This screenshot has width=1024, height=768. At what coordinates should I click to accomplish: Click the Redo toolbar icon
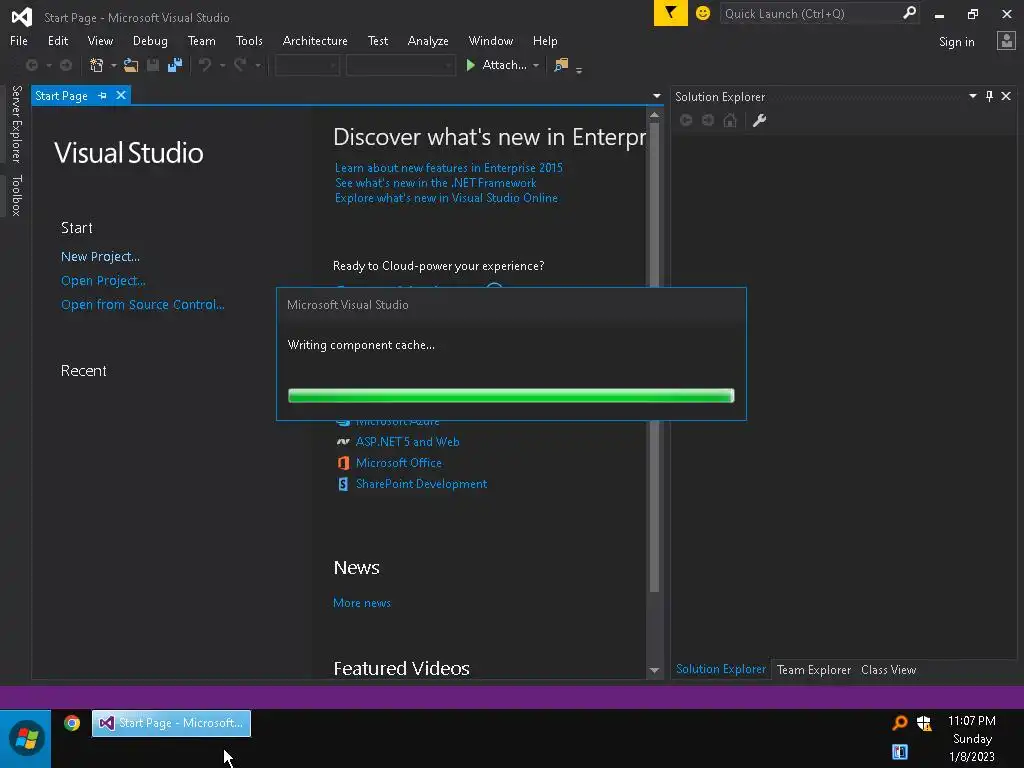click(x=240, y=65)
